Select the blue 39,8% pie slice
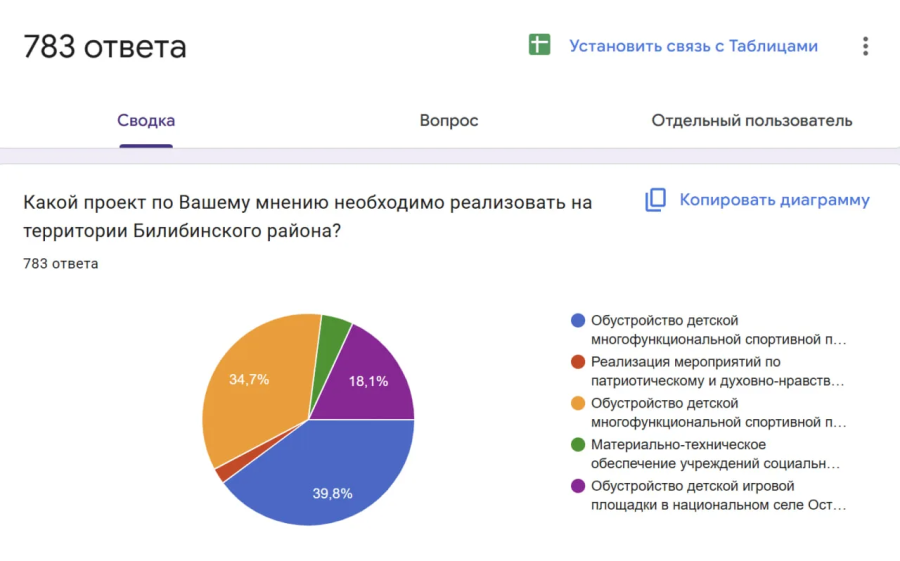900x561 pixels. [x=330, y=480]
